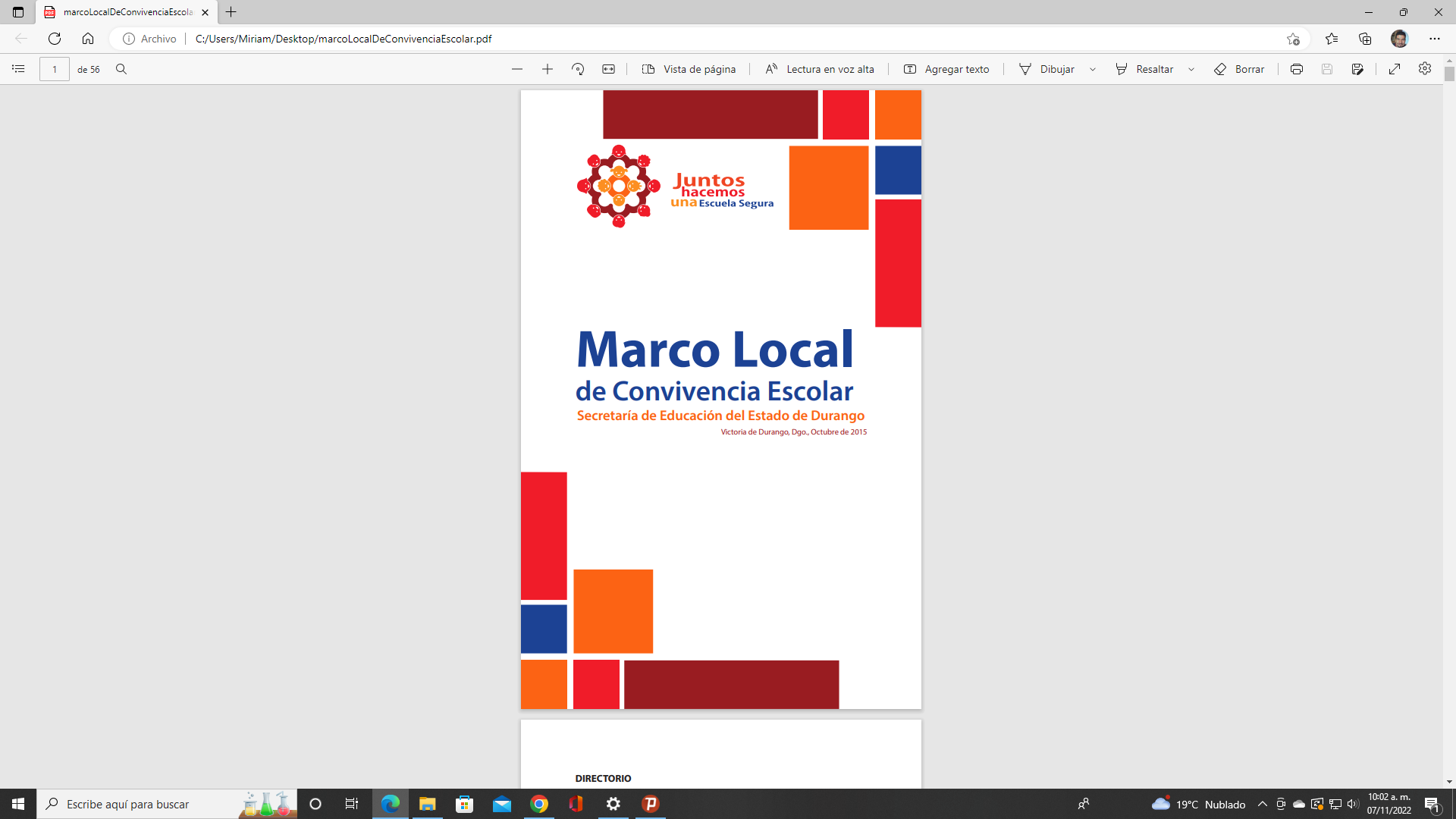Select the Agregar texto tool
Image resolution: width=1456 pixels, height=819 pixels.
946,69
